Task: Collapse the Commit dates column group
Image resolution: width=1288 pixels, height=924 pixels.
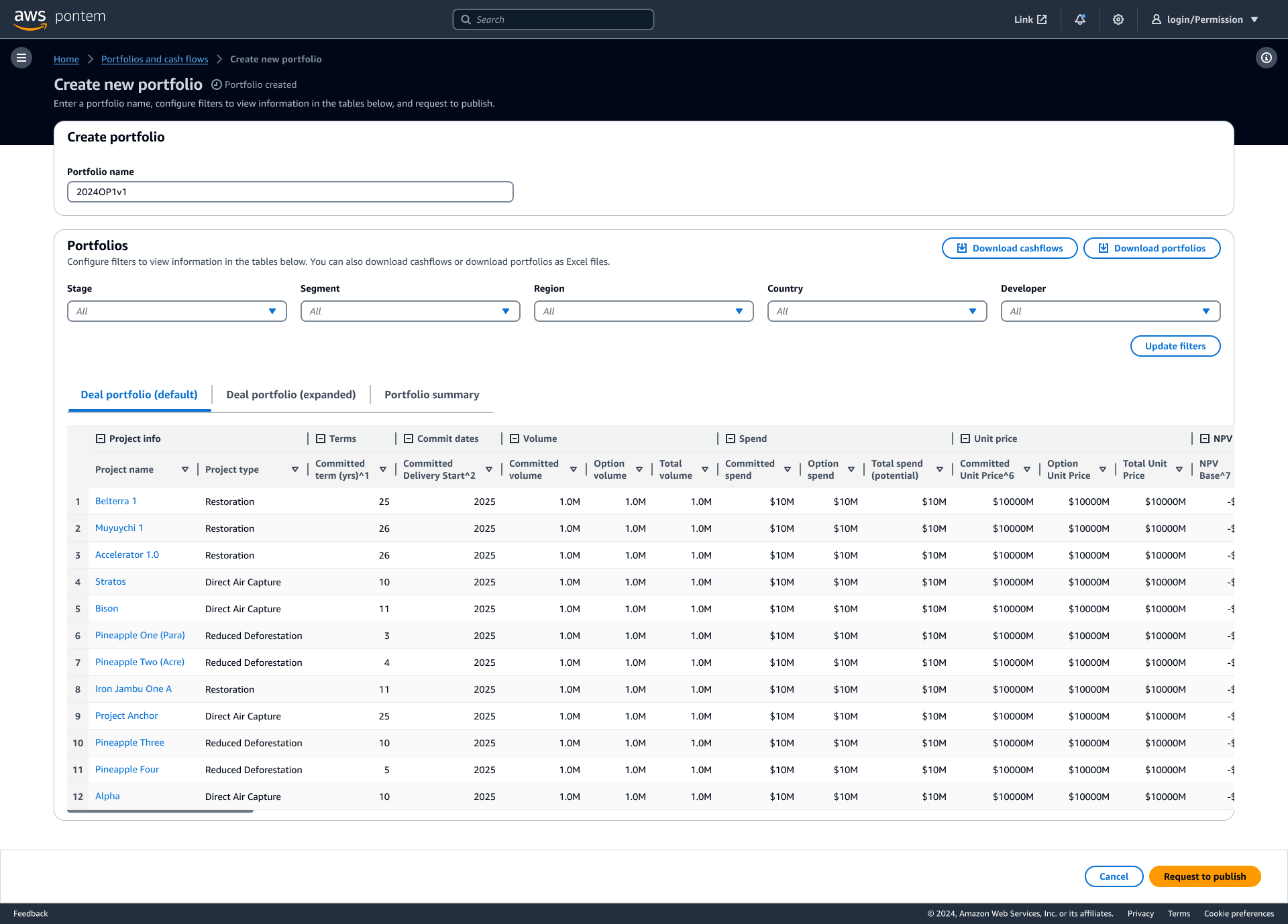Action: pyautogui.click(x=409, y=439)
